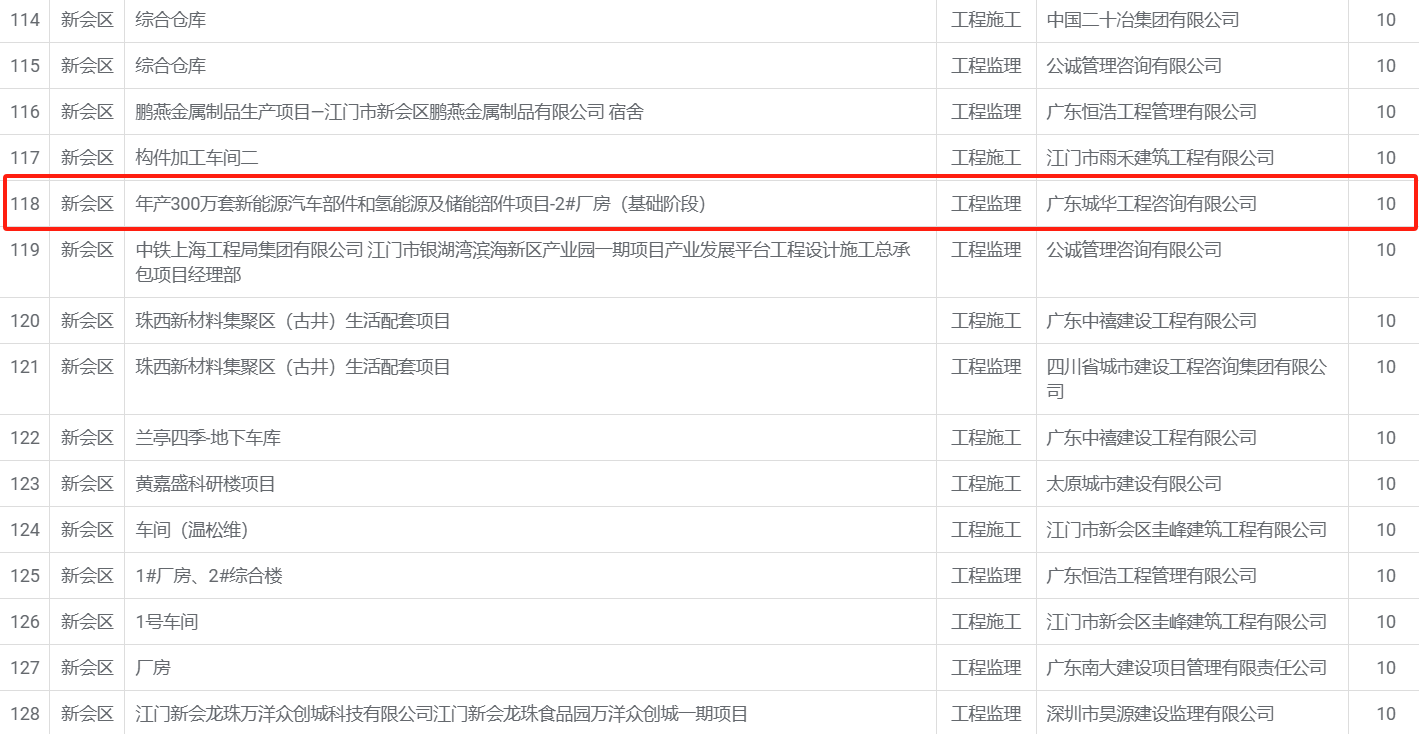1419x734 pixels.
Task: Click the 兰亭四季-地下车库 project name
Action: (x=208, y=438)
